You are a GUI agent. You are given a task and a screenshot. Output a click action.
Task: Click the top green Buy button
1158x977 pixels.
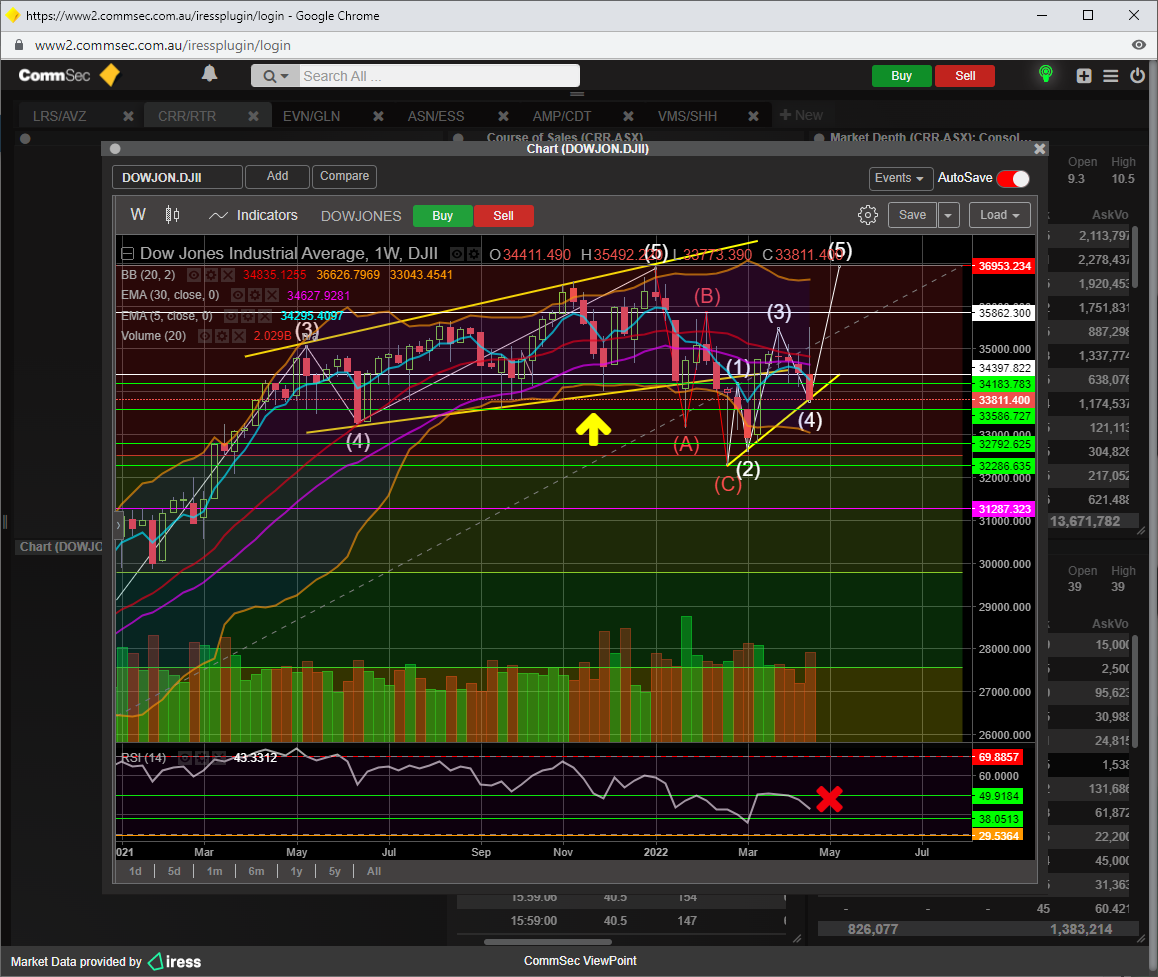901,76
